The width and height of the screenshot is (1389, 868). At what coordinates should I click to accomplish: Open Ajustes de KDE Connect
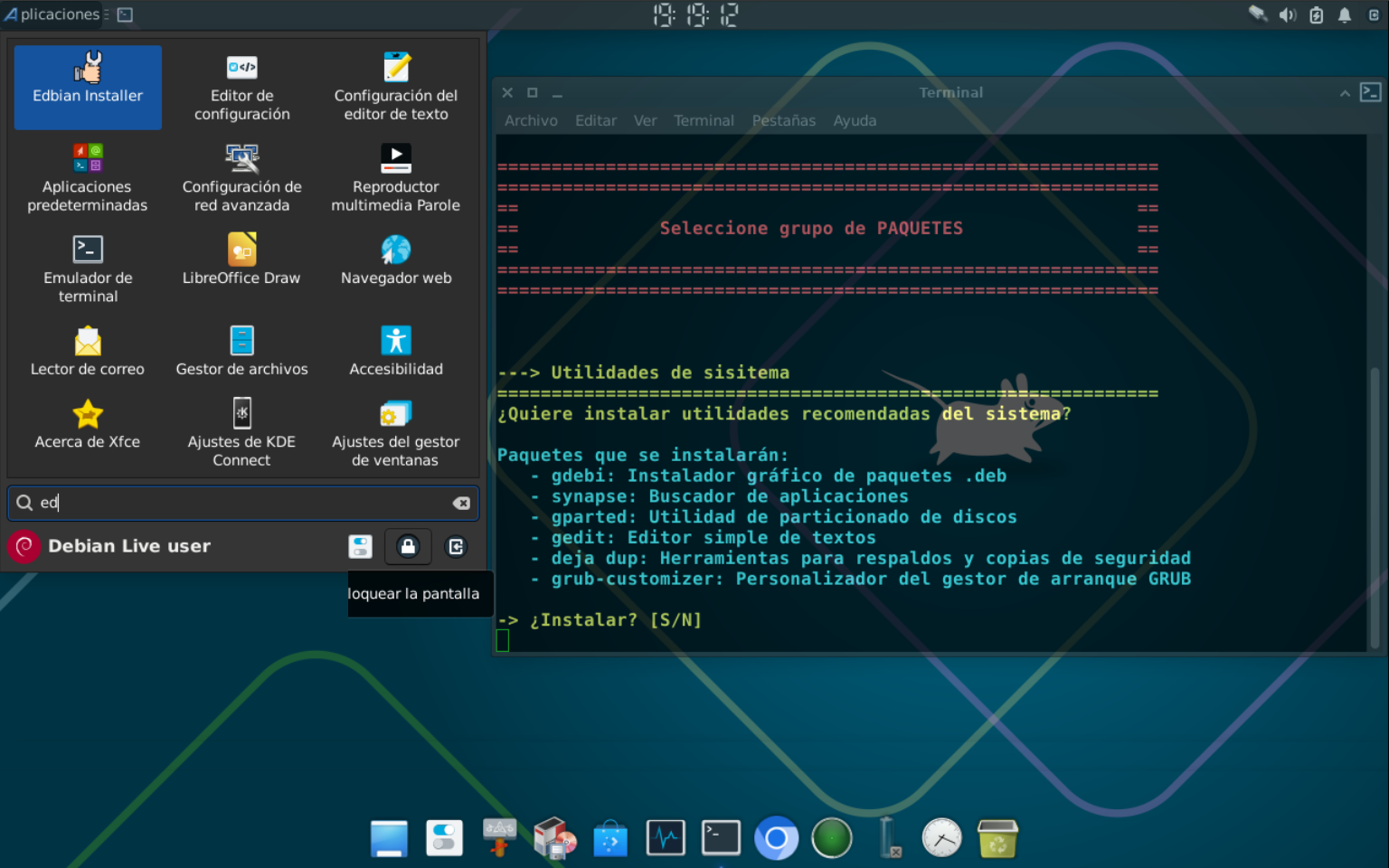coord(241,432)
